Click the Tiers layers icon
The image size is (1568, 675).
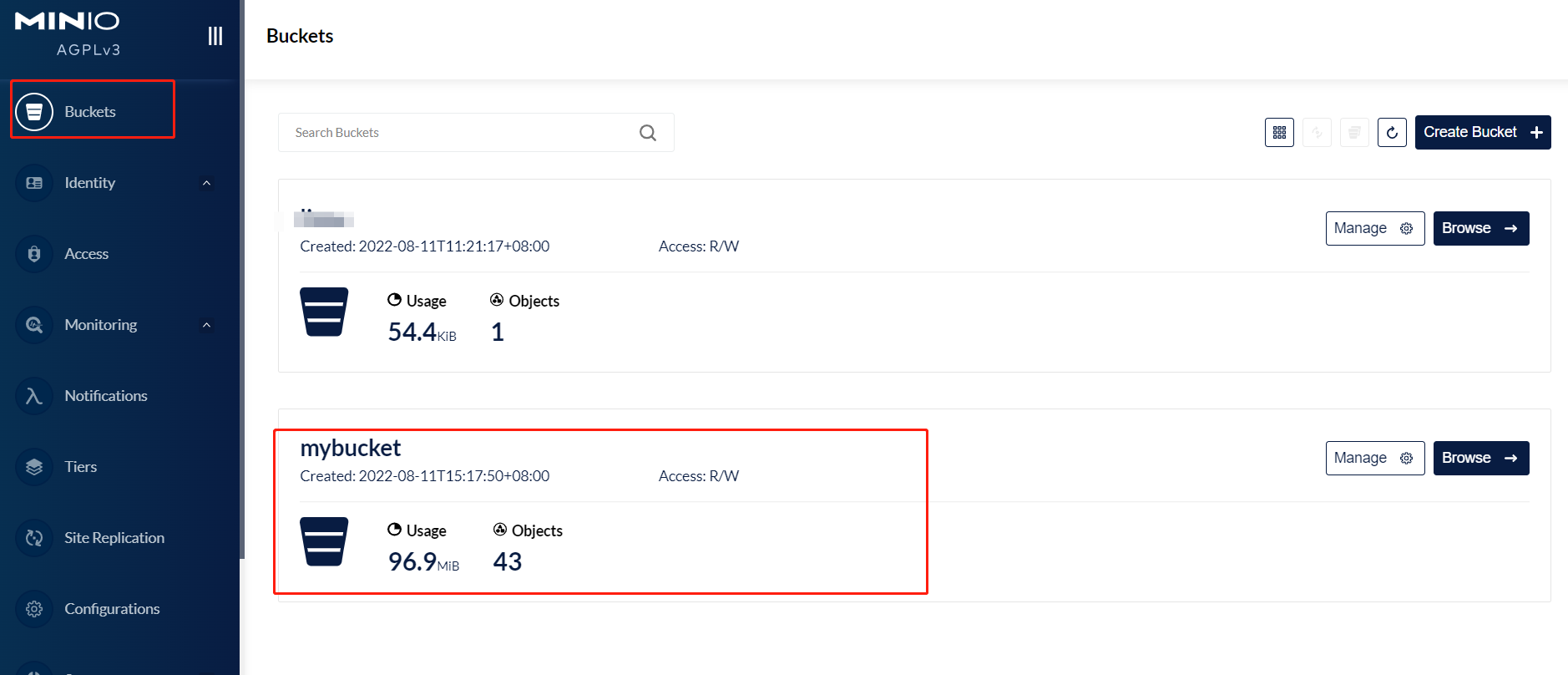pos(34,467)
